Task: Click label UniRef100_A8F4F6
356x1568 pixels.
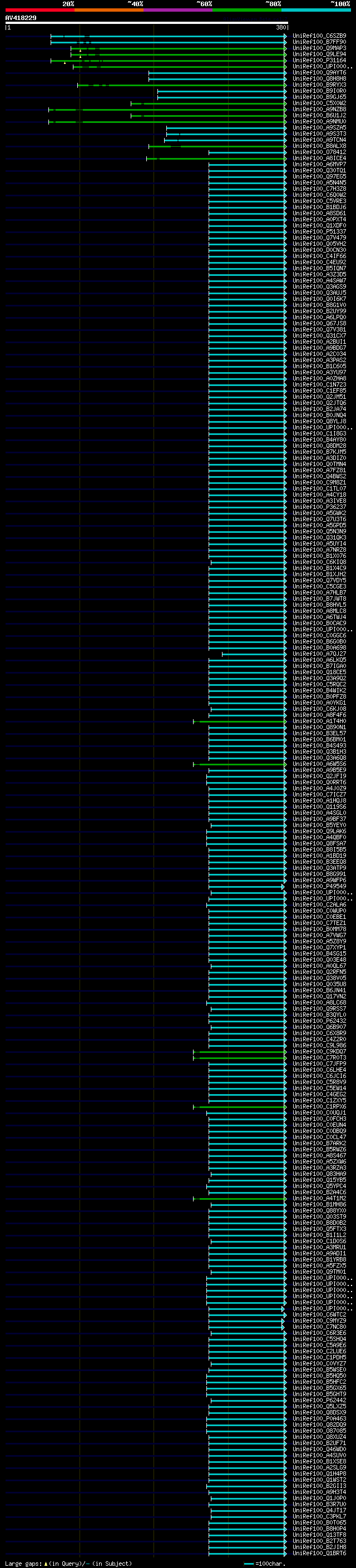Action: [x=319, y=715]
